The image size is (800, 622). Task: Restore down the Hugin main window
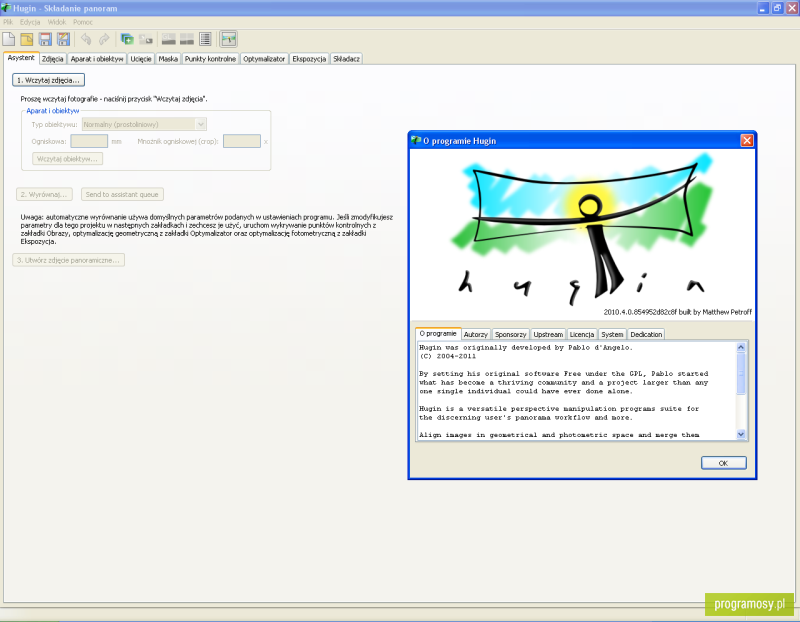point(778,8)
